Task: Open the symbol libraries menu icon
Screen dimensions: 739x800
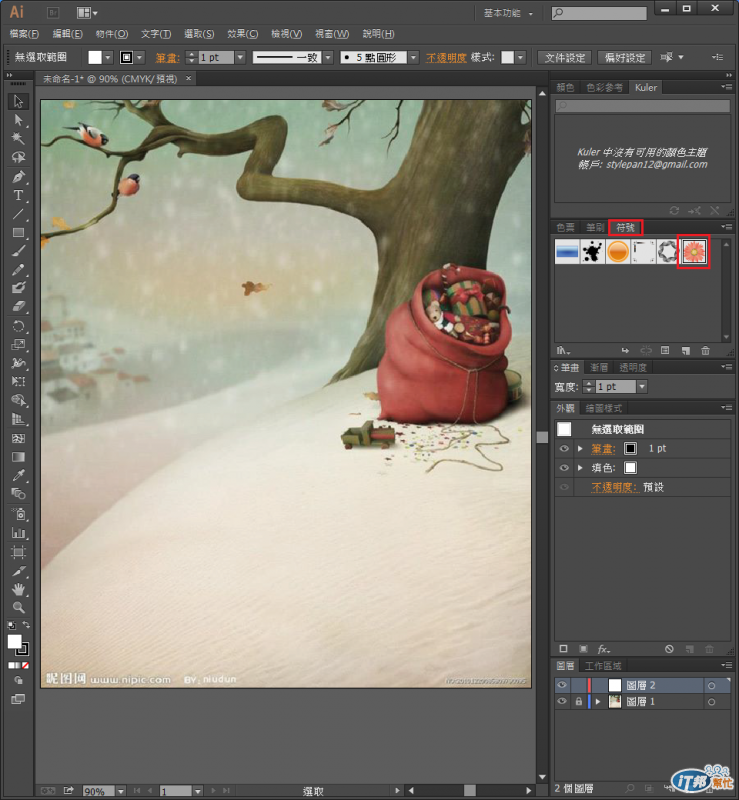Action: pyautogui.click(x=563, y=351)
